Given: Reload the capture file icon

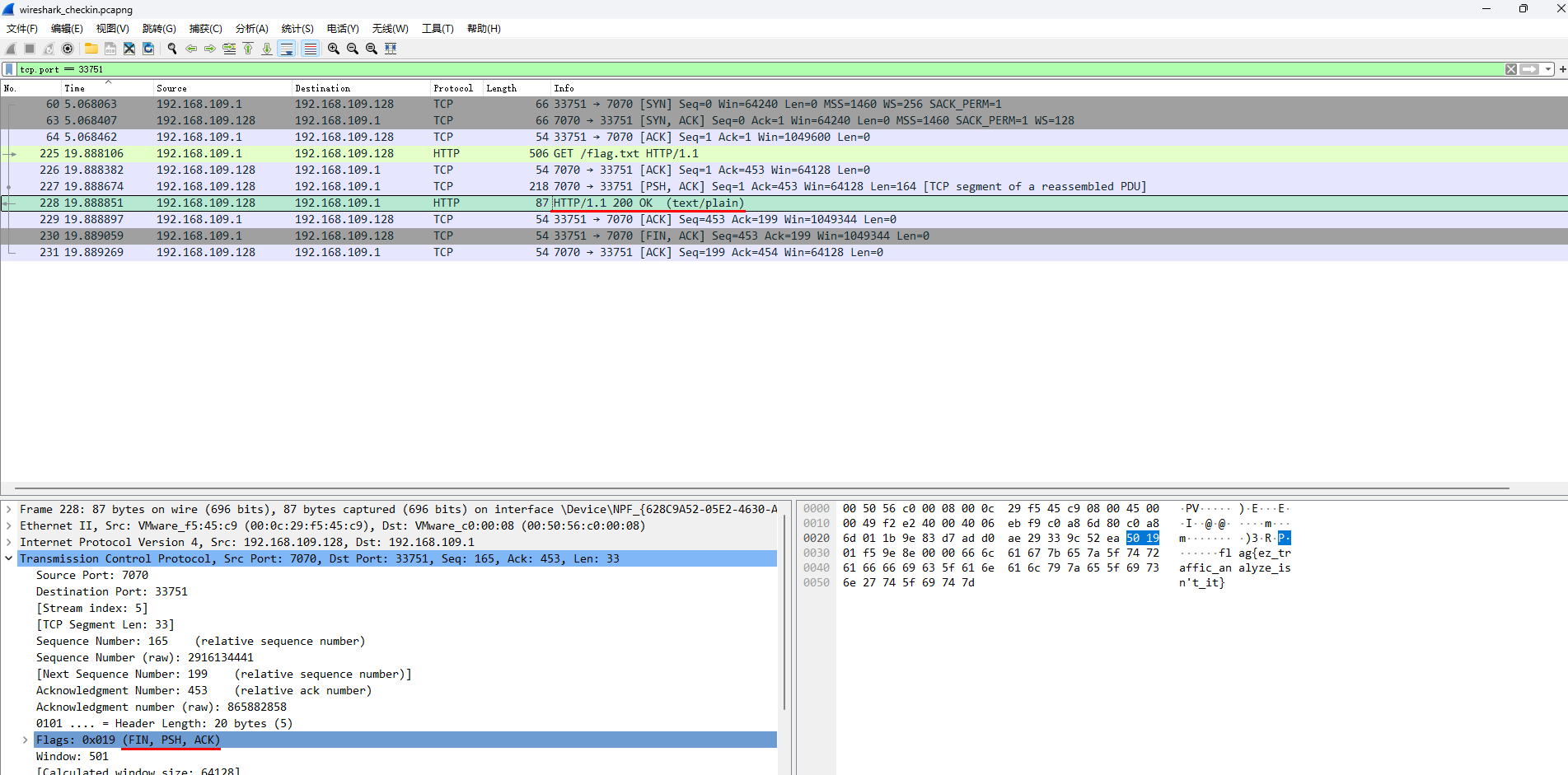Looking at the screenshot, I should pyautogui.click(x=148, y=49).
